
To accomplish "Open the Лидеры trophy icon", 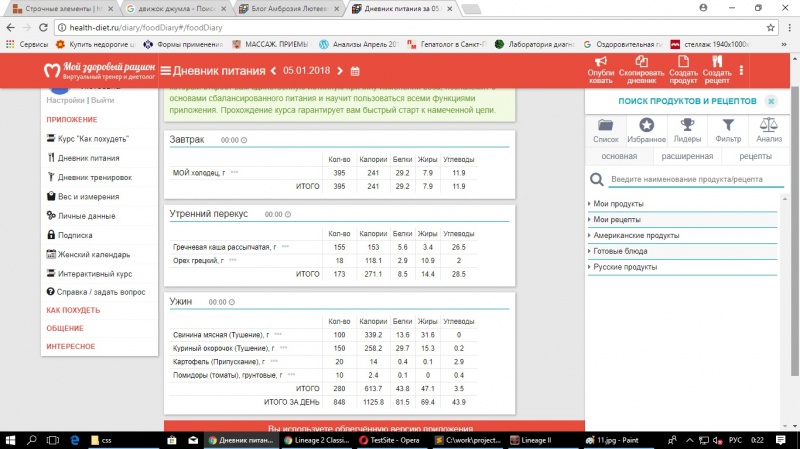I will [687, 125].
